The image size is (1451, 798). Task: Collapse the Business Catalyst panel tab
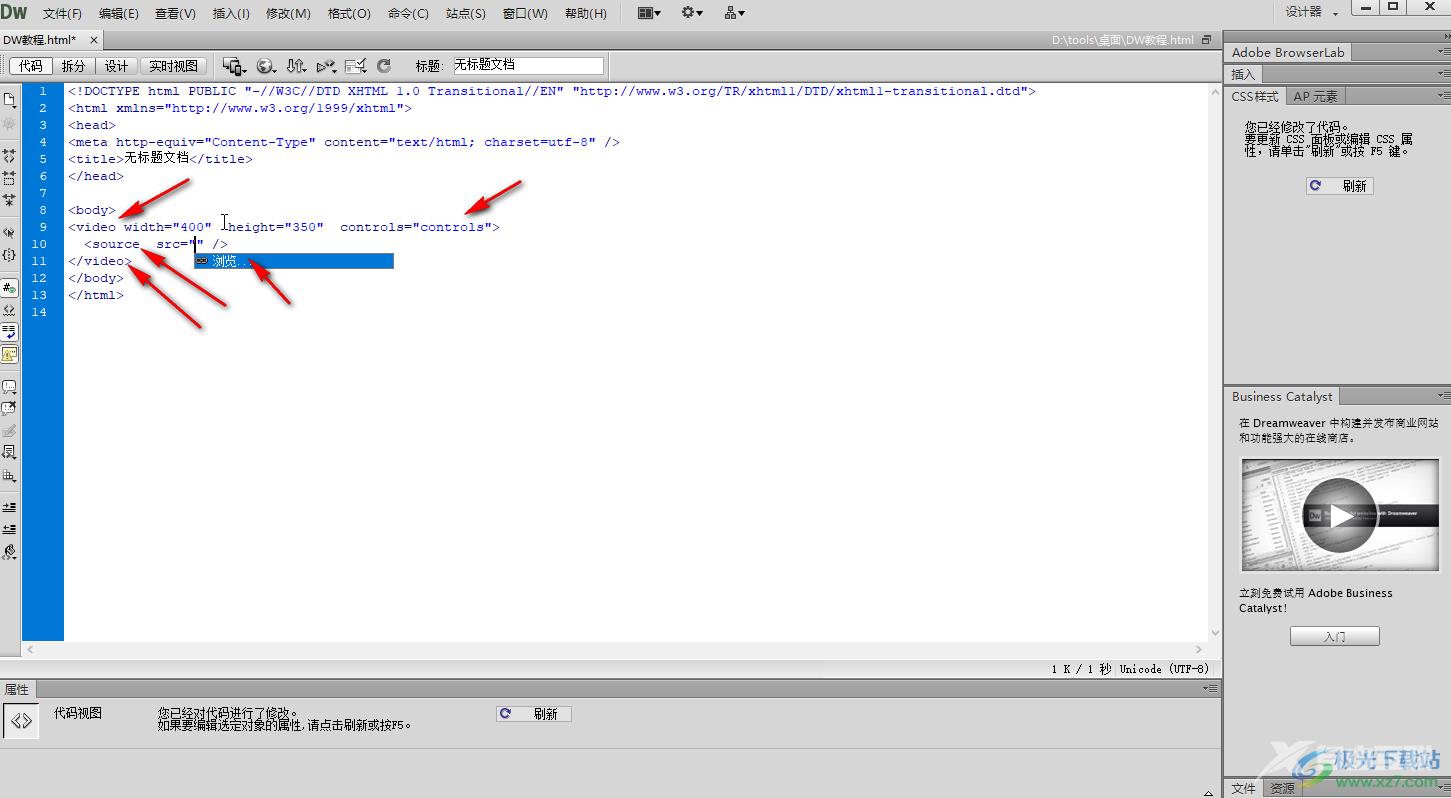pos(1282,396)
